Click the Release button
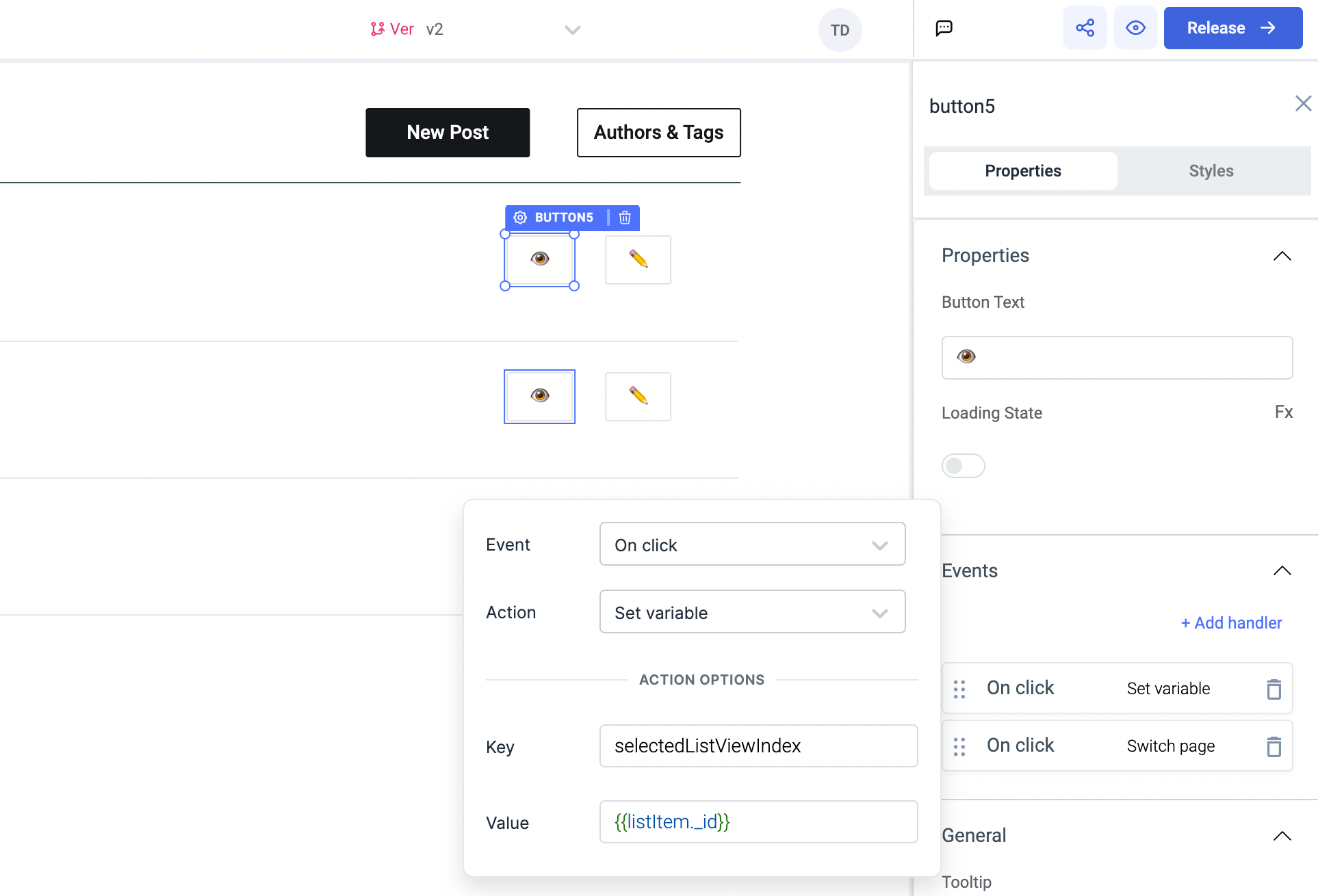The image size is (1318, 896). 1232,28
